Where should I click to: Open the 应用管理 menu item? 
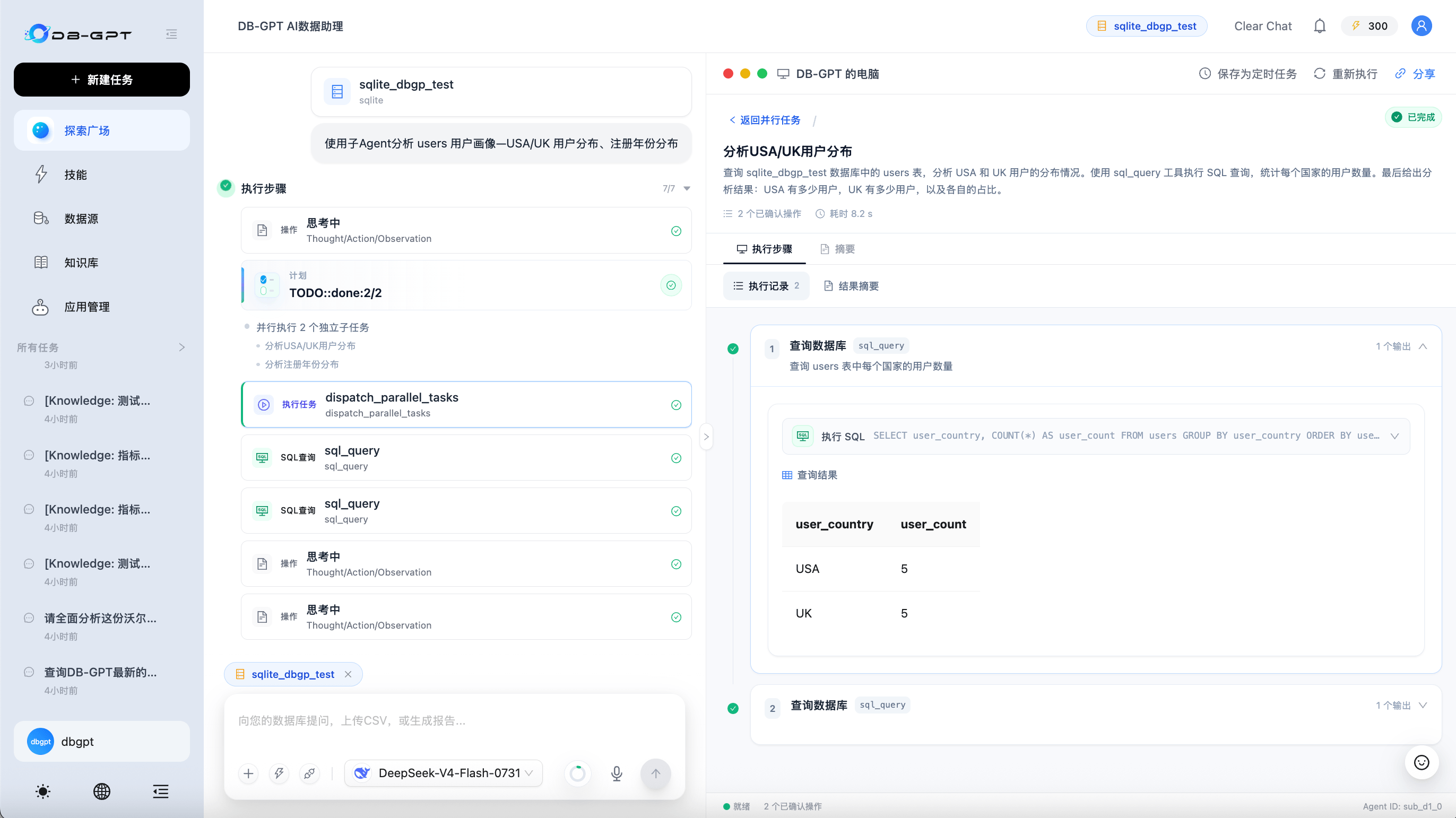click(x=102, y=307)
